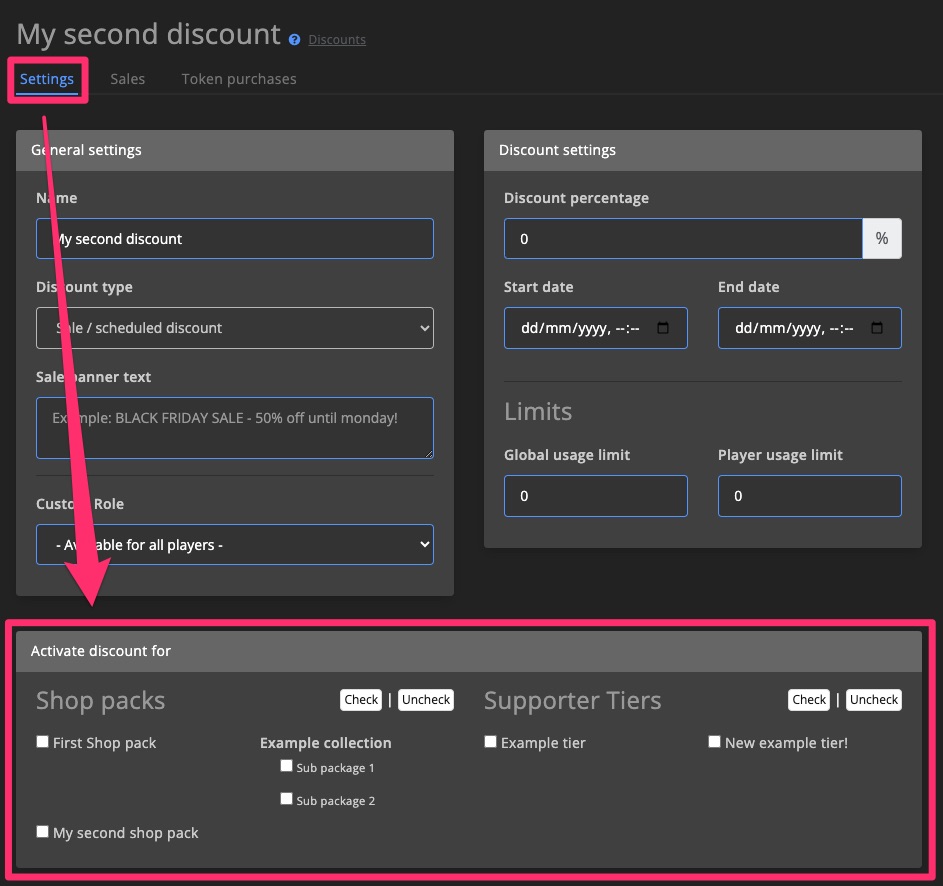Click the Discounts link
Screen dimensions: 943x886
click(336, 39)
